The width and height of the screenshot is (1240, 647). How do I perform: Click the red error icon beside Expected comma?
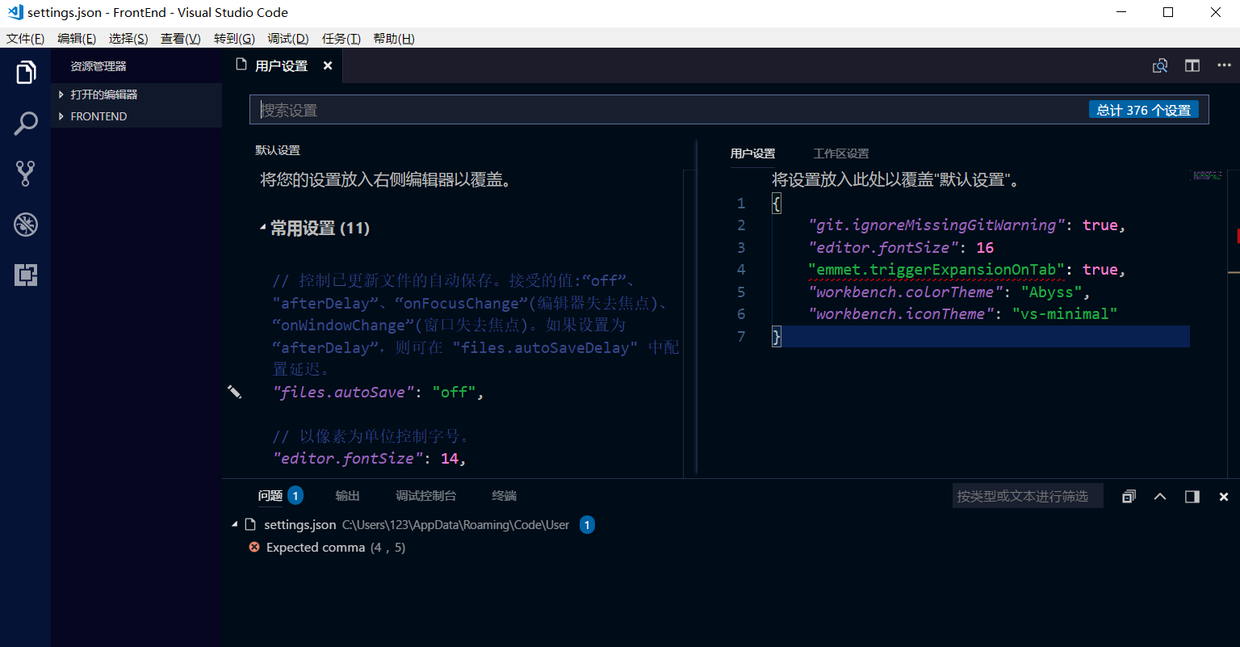(254, 547)
